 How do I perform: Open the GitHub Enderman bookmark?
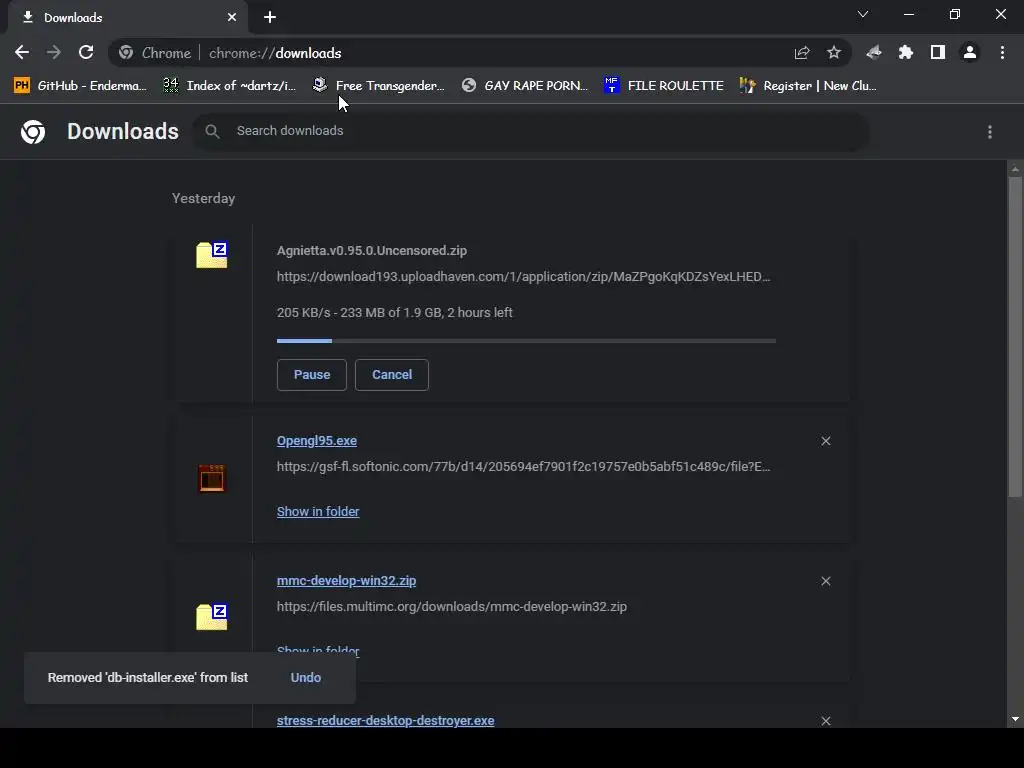80,86
